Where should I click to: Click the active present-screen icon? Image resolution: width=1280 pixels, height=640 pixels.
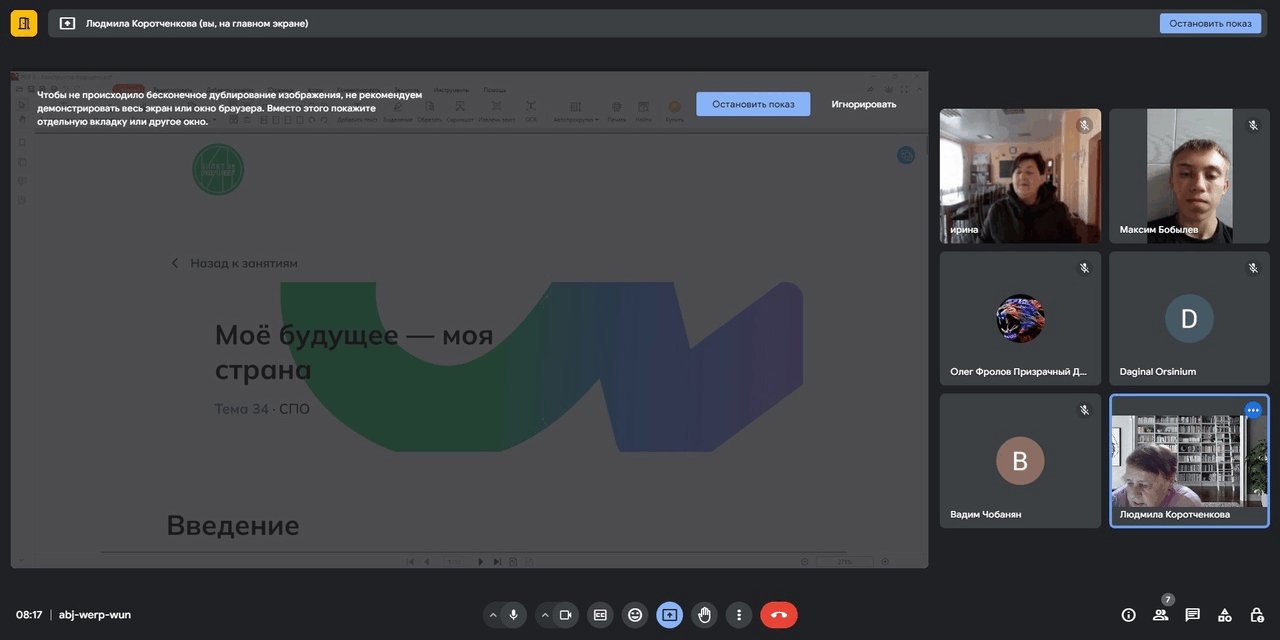669,615
